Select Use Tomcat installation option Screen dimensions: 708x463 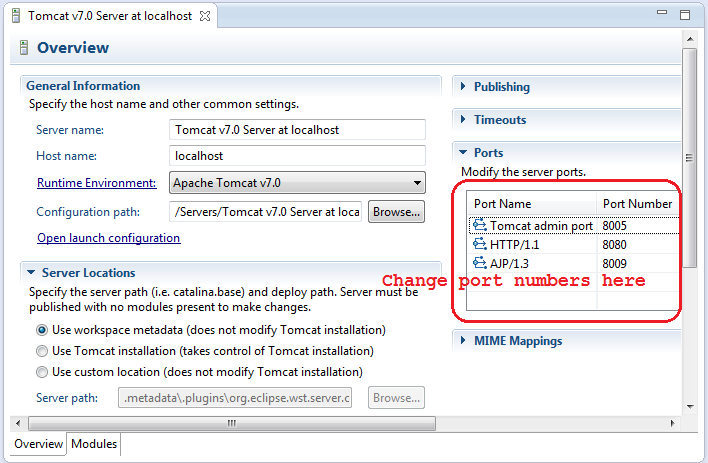42,351
